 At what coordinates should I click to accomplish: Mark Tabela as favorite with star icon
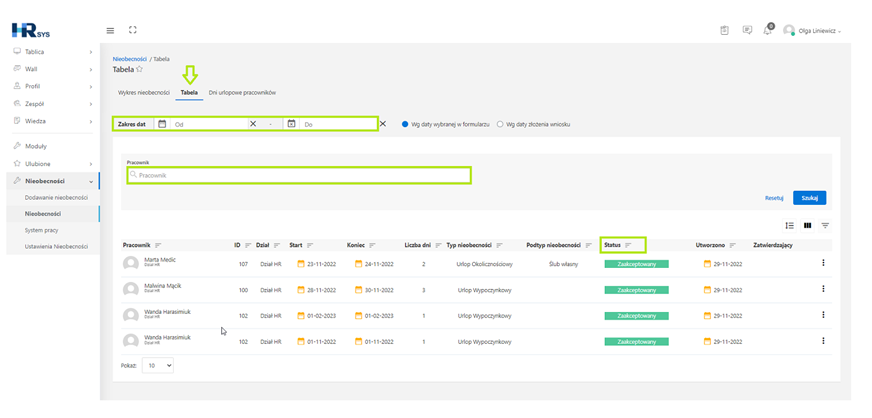[x=140, y=69]
